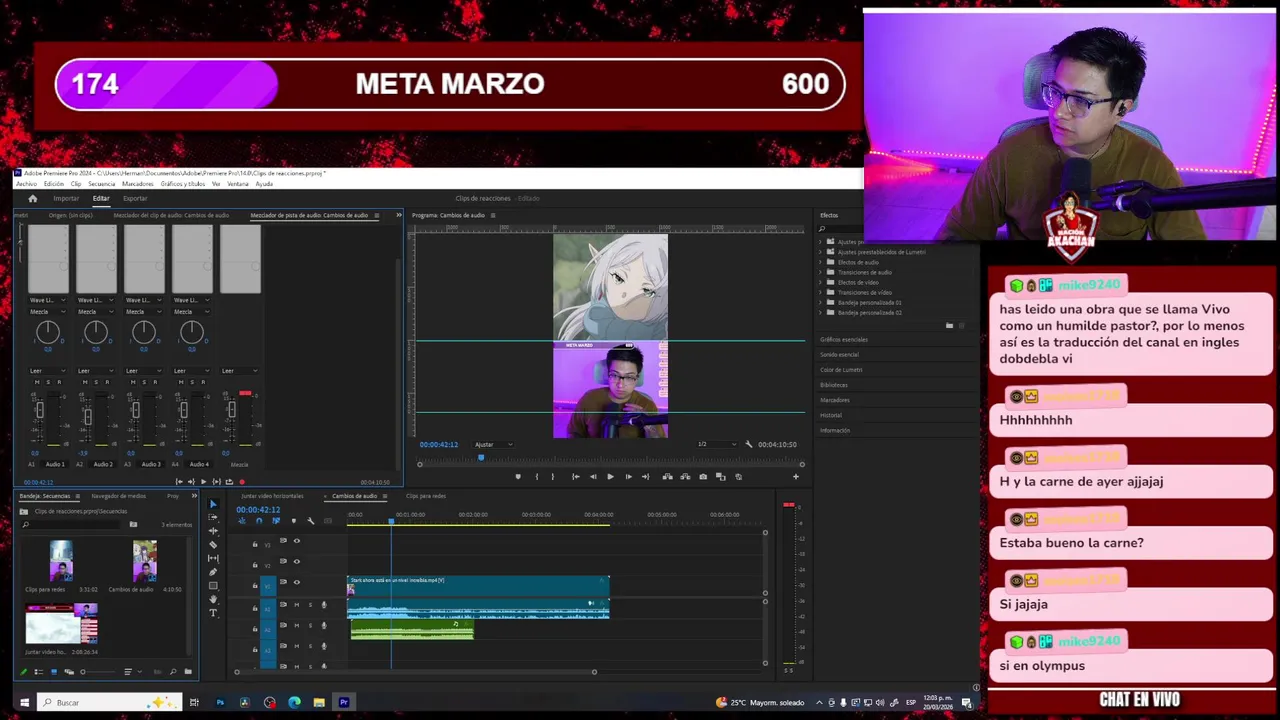Open the Sonido esencial panel
Image resolution: width=1280 pixels, height=720 pixels.
(x=839, y=355)
